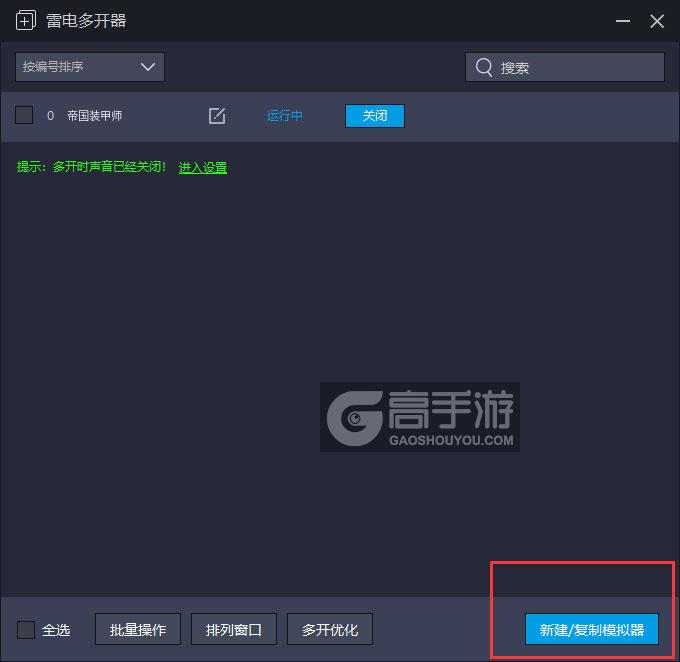Open the 多开优化 button
The width and height of the screenshot is (680, 662).
point(330,629)
